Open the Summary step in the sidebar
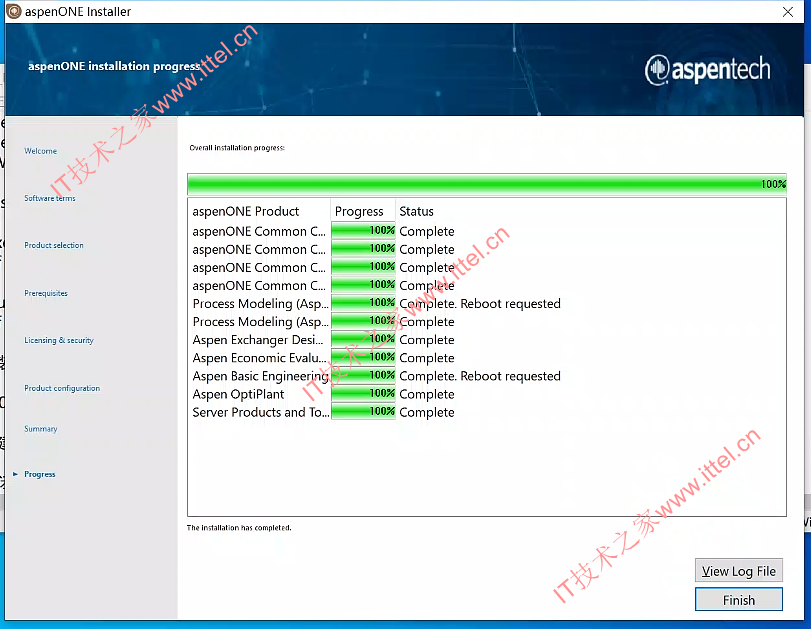This screenshot has height=629, width=811. [41, 429]
